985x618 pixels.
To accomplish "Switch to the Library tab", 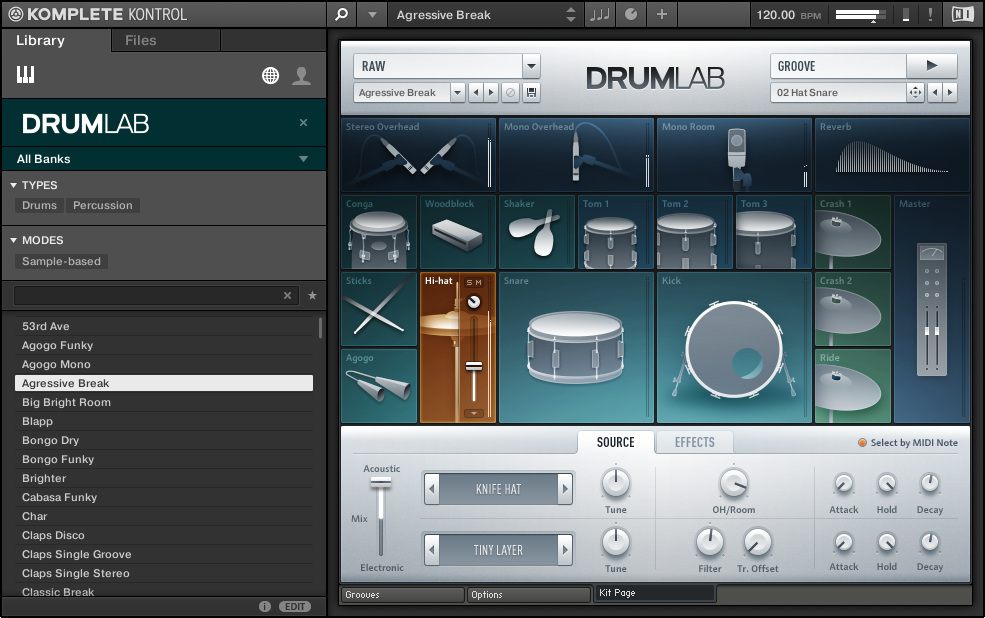I will point(40,40).
